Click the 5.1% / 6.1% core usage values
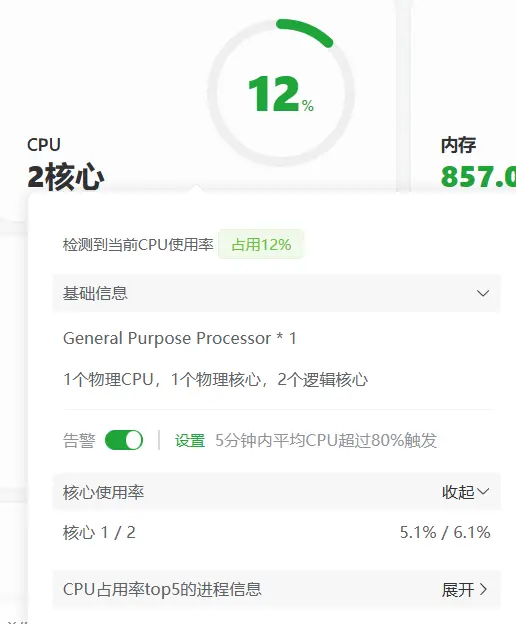 coord(445,532)
